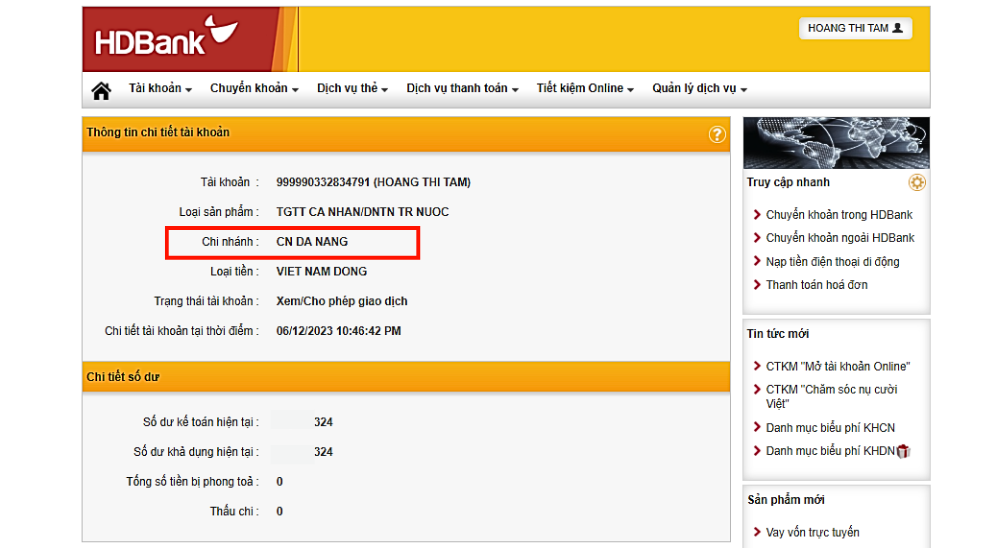Open the Tiết kiệm Online menu
Viewport: 1000px width, 550px height.
[585, 89]
